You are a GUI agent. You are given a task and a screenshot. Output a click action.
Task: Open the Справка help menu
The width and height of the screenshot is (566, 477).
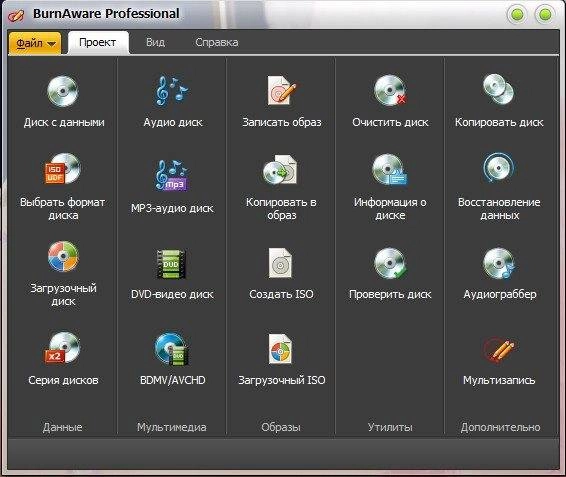[217, 43]
